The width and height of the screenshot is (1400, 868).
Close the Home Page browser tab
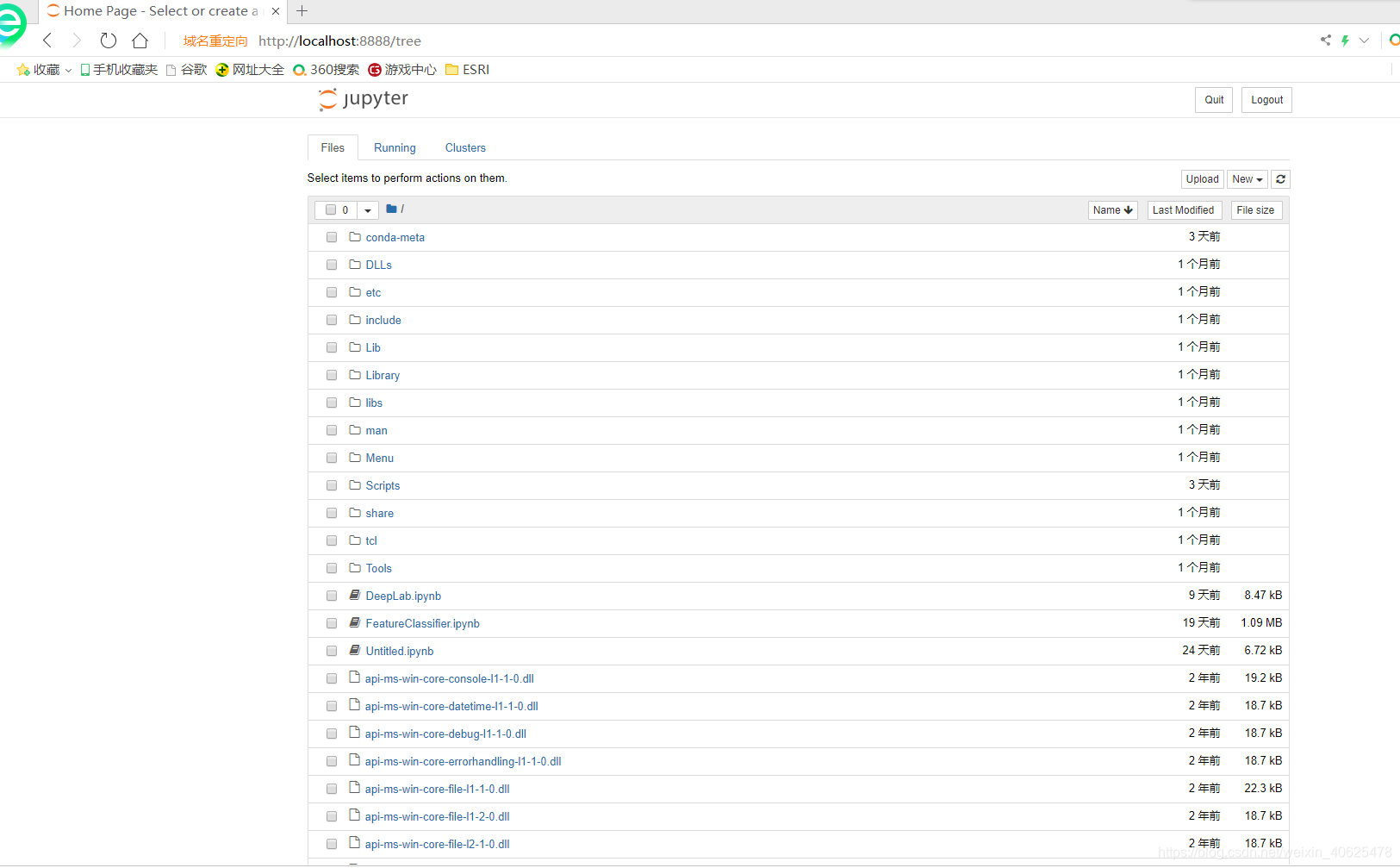(276, 11)
